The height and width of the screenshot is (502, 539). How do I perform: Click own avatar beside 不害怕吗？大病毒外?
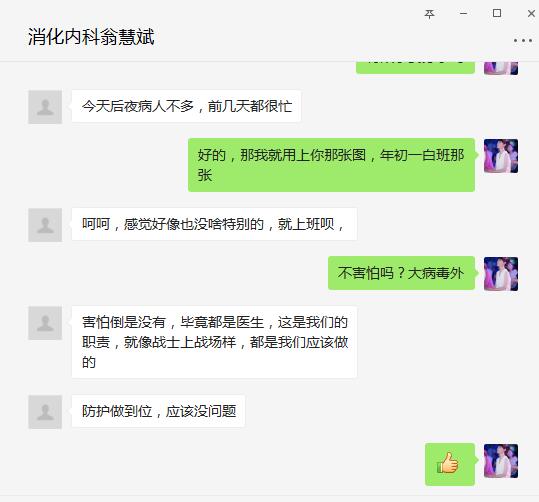click(x=501, y=274)
